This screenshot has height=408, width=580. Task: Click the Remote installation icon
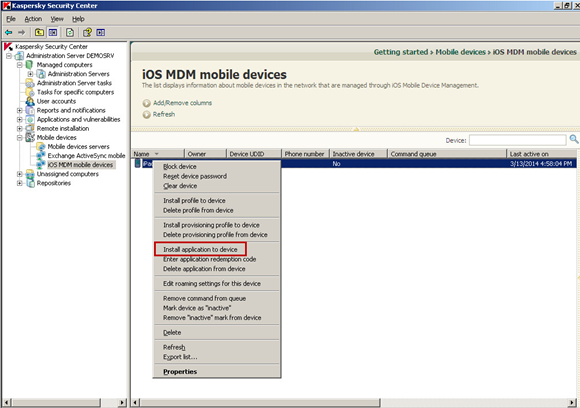[30, 128]
